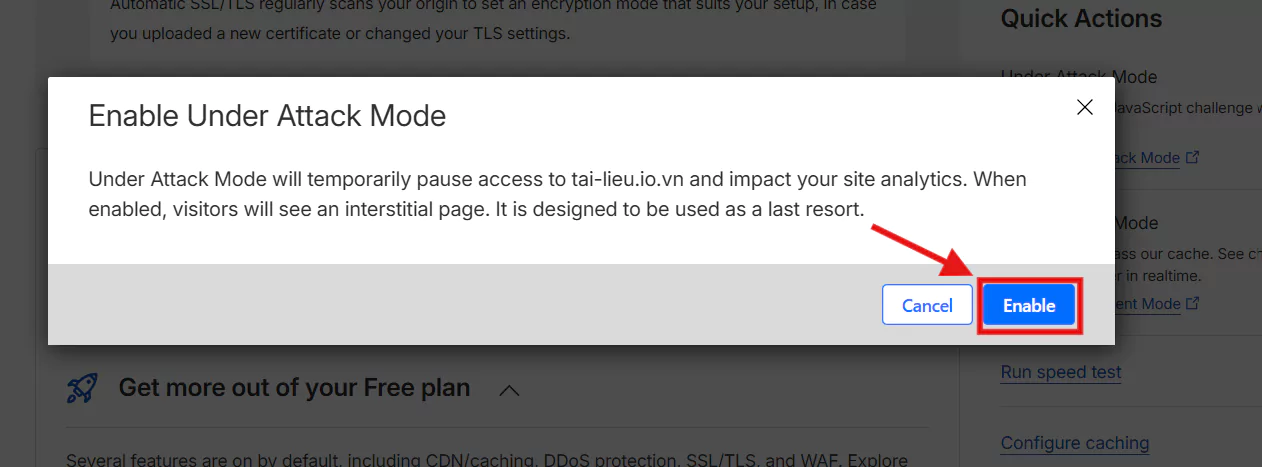Close the Enable Under Attack Mode dialog
This screenshot has height=467, width=1262.
pyautogui.click(x=1084, y=108)
